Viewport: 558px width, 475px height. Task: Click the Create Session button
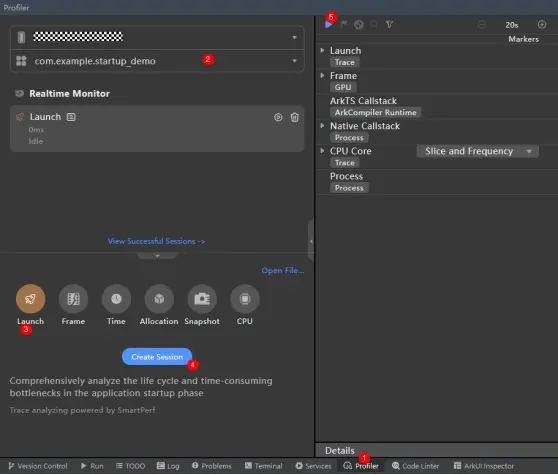(157, 357)
